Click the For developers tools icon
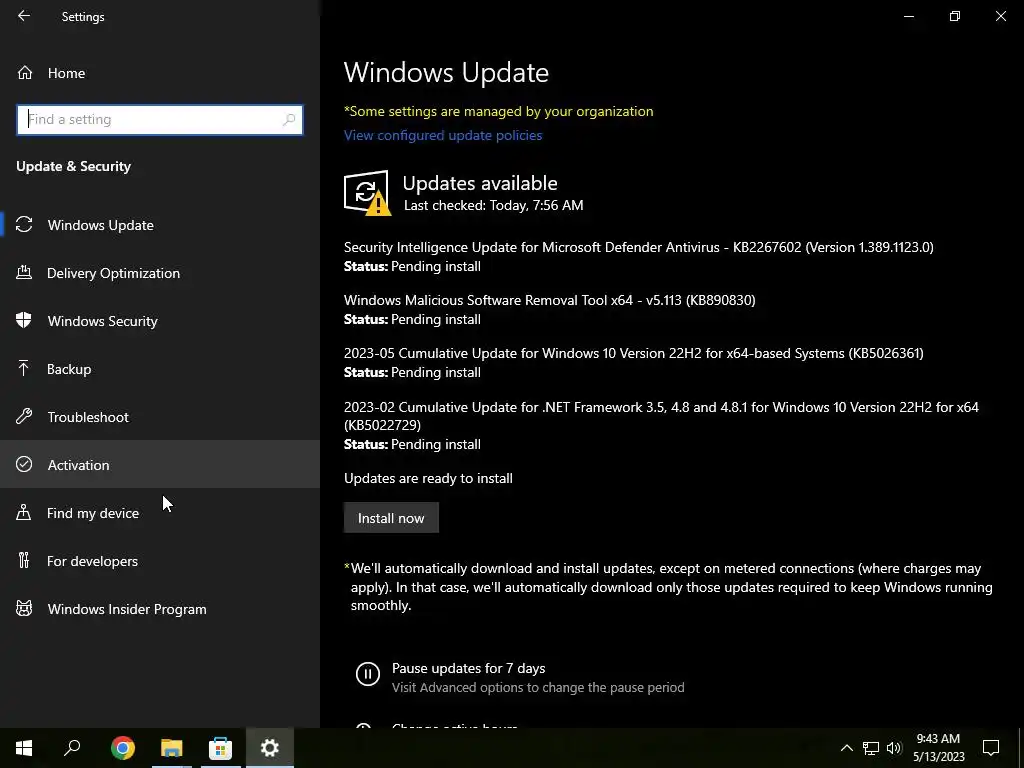The height and width of the screenshot is (768, 1024). [x=24, y=560]
